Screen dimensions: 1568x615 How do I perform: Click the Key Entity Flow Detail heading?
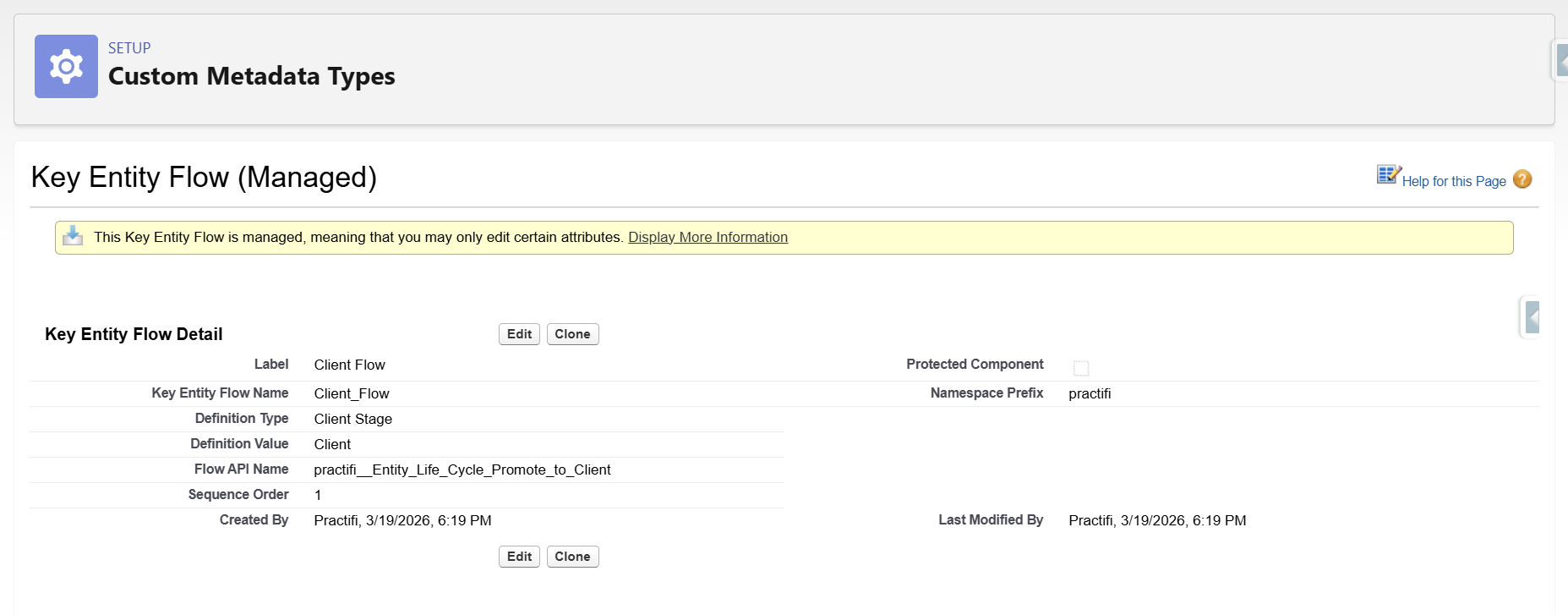point(134,334)
